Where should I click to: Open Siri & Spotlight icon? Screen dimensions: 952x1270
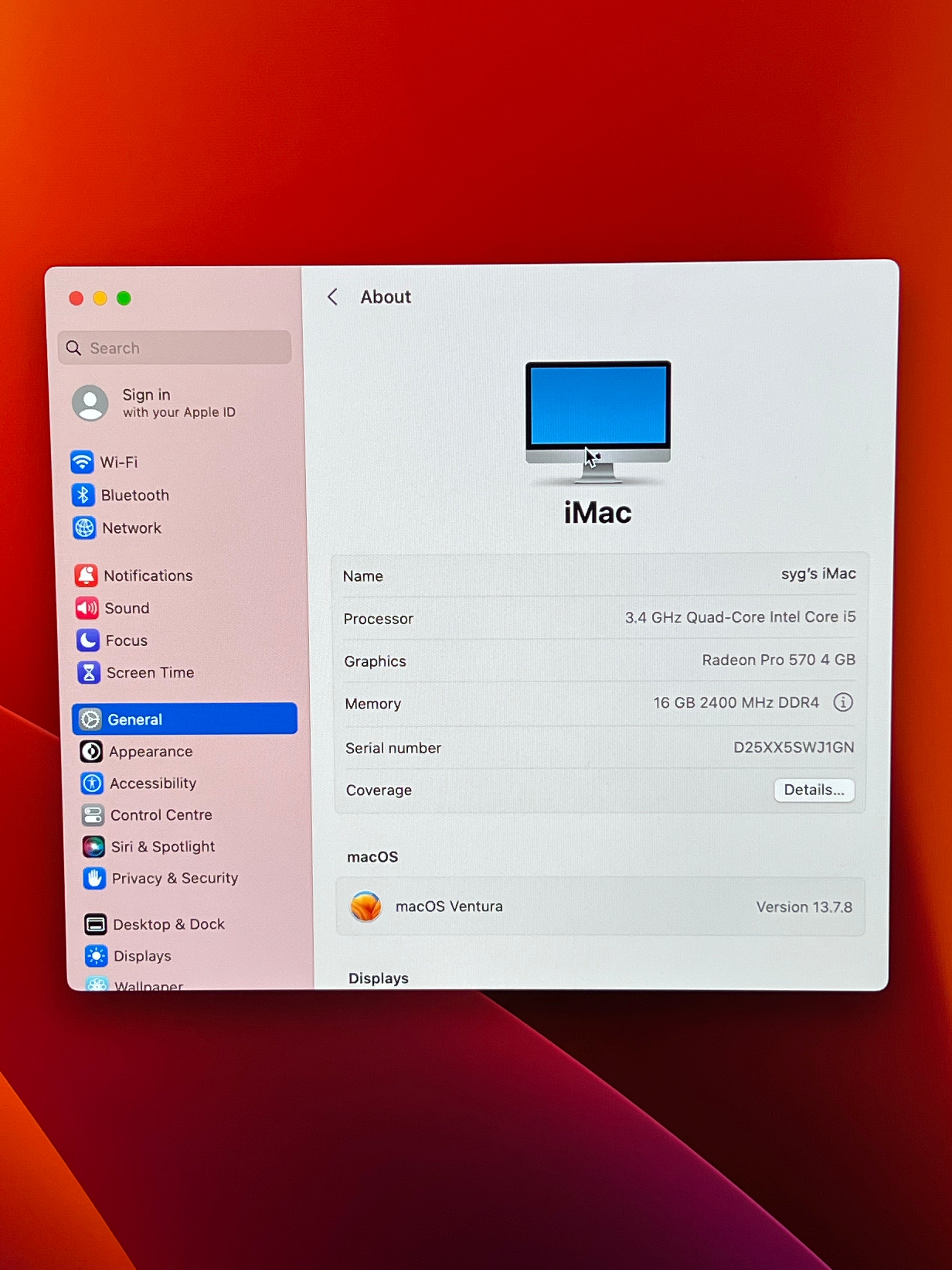[x=93, y=846]
